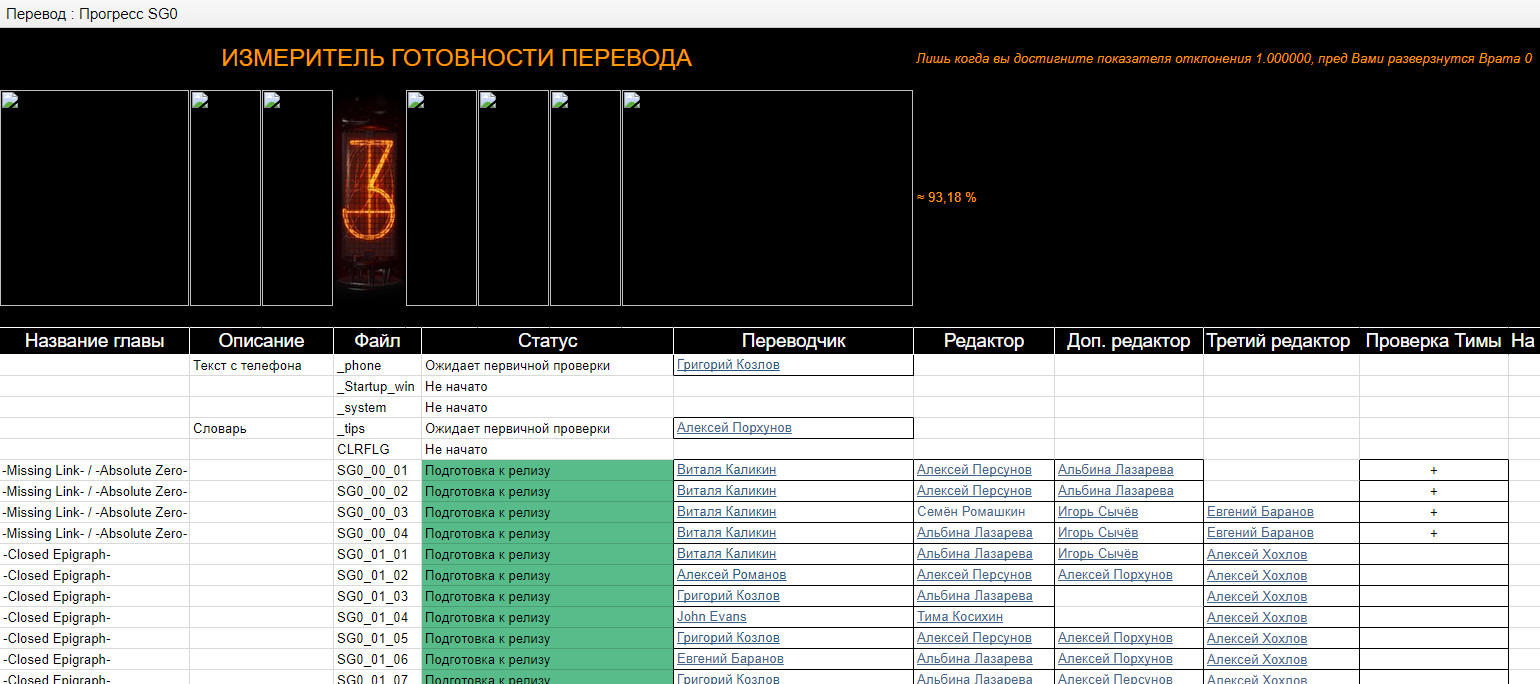Select the CLRFLG file cell
This screenshot has height=684, width=1540.
pyautogui.click(x=363, y=450)
